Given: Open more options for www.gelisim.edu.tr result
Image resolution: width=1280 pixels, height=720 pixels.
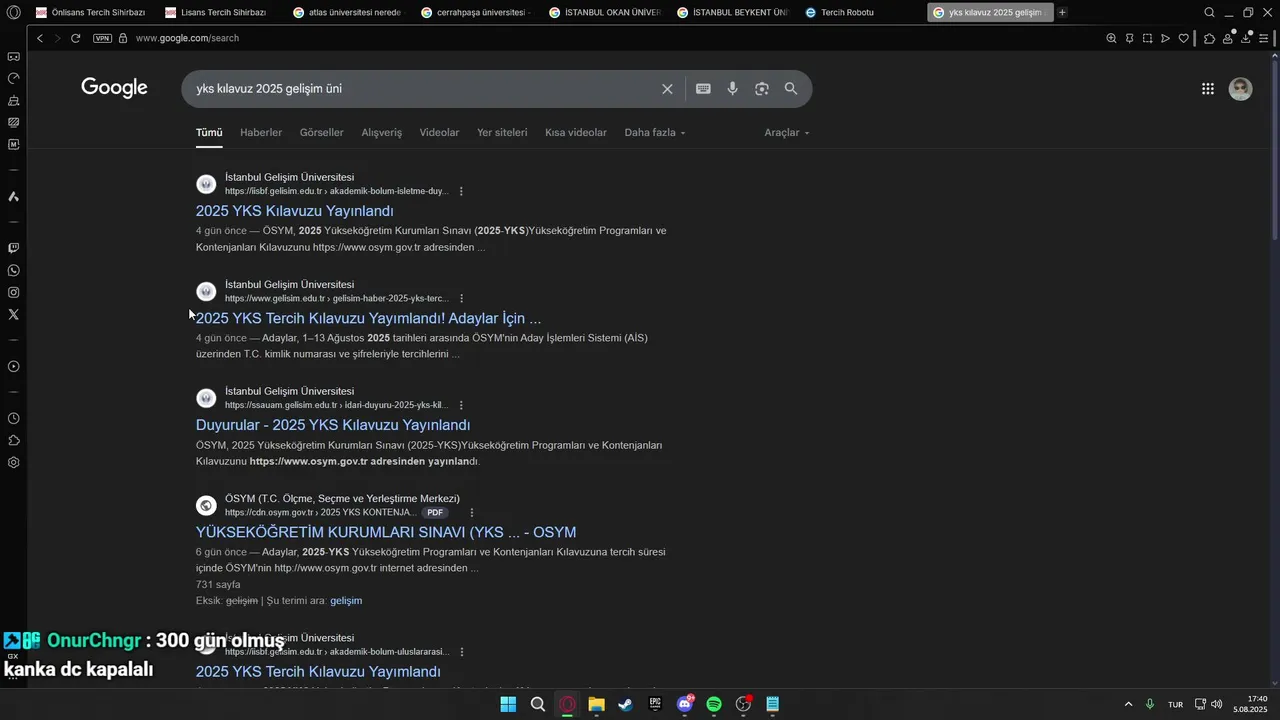Looking at the screenshot, I should click(461, 298).
